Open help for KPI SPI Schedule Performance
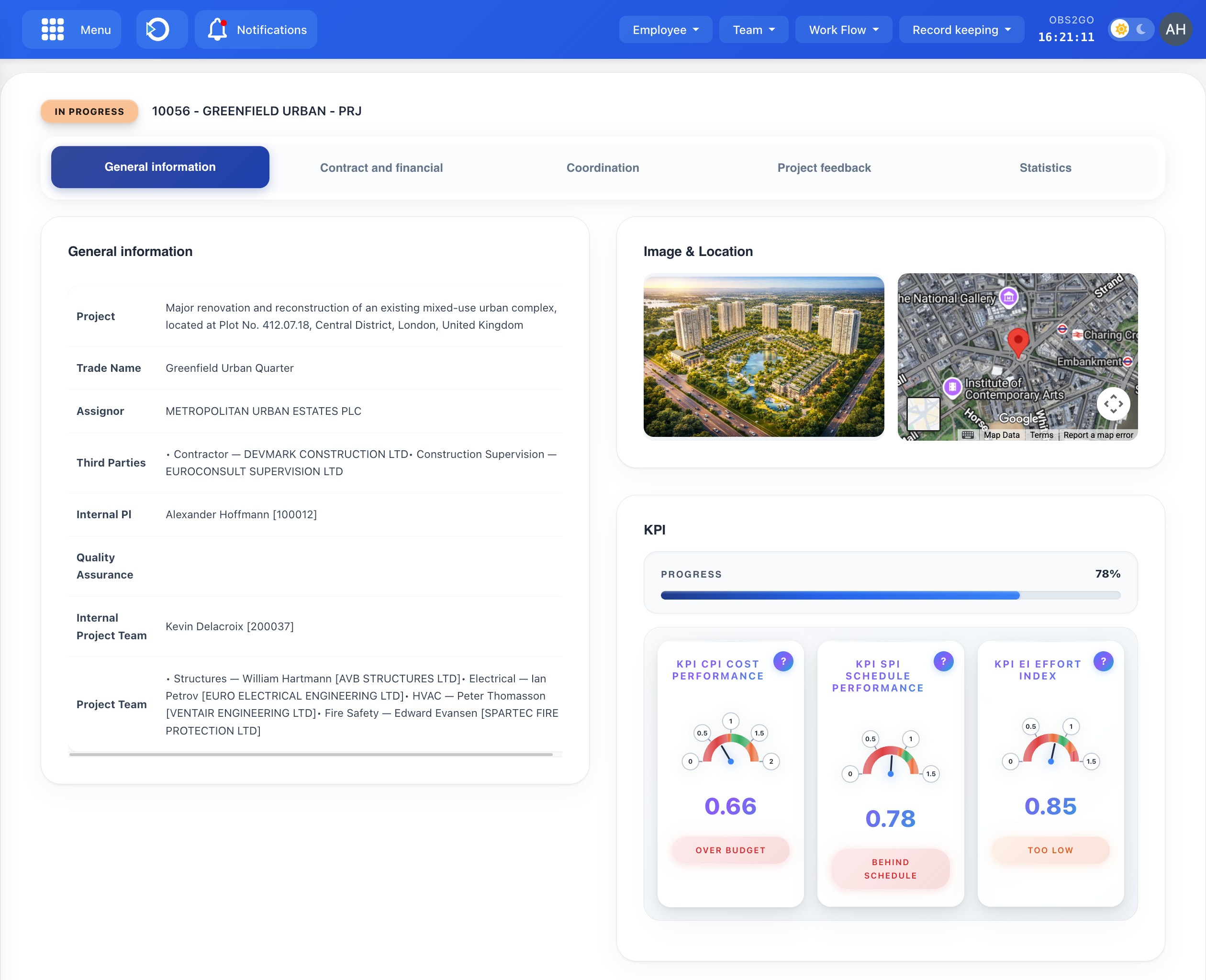This screenshot has height=980, width=1206. point(943,660)
